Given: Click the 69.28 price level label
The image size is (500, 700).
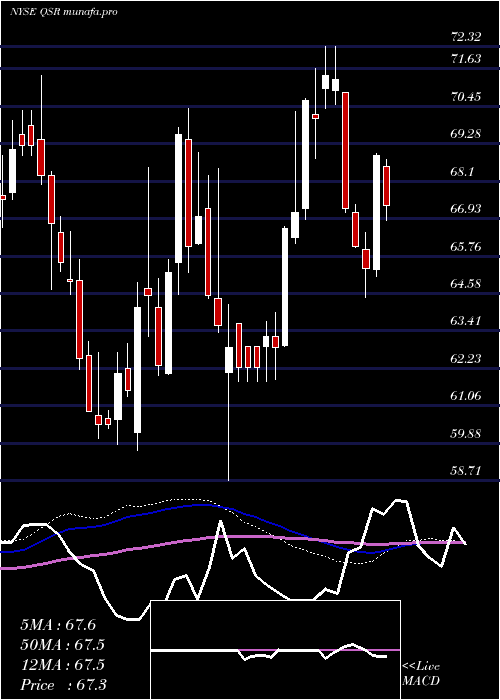Looking at the screenshot, I should coord(466,133).
